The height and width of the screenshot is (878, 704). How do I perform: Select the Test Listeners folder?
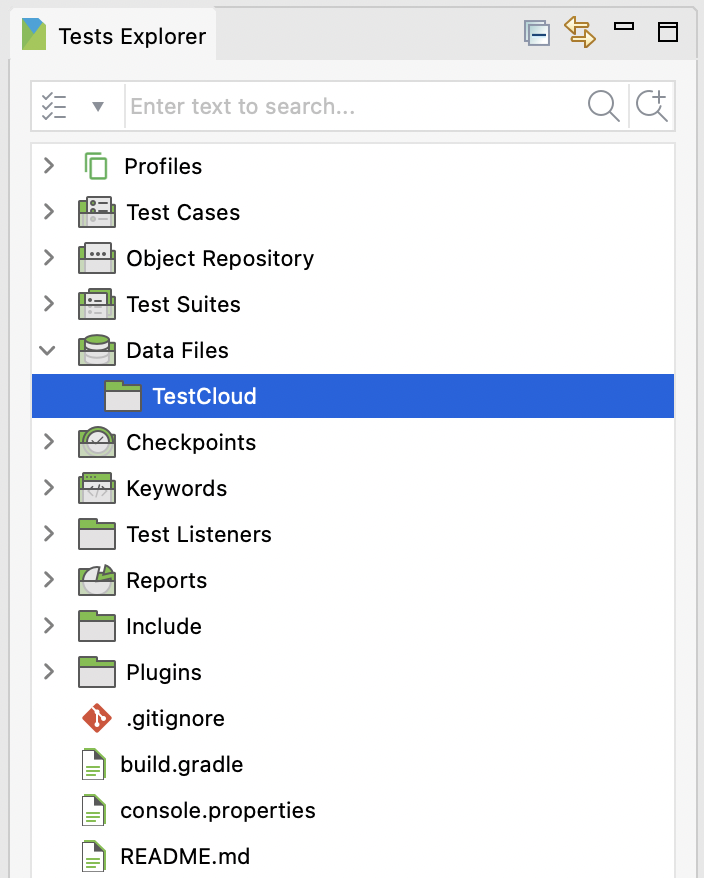pyautogui.click(x=198, y=534)
